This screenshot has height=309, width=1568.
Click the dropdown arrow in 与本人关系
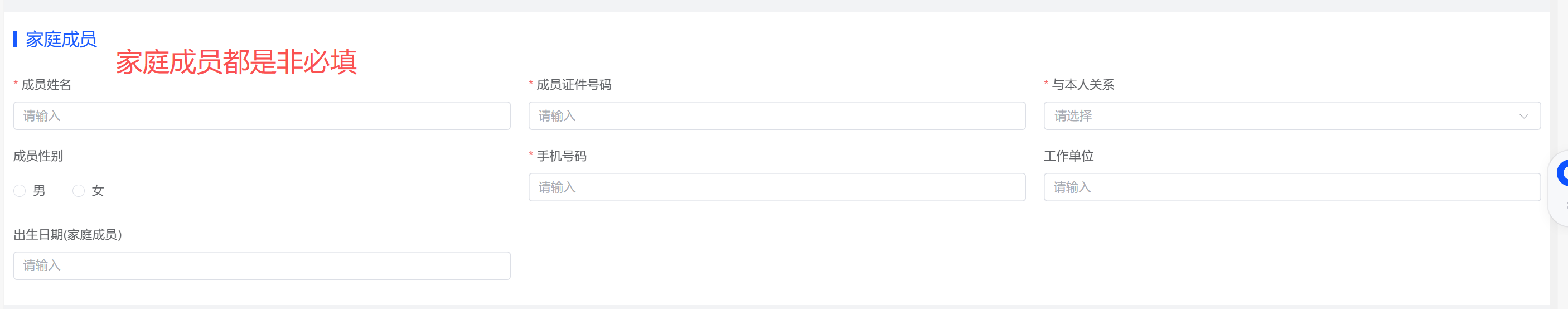point(1523,116)
